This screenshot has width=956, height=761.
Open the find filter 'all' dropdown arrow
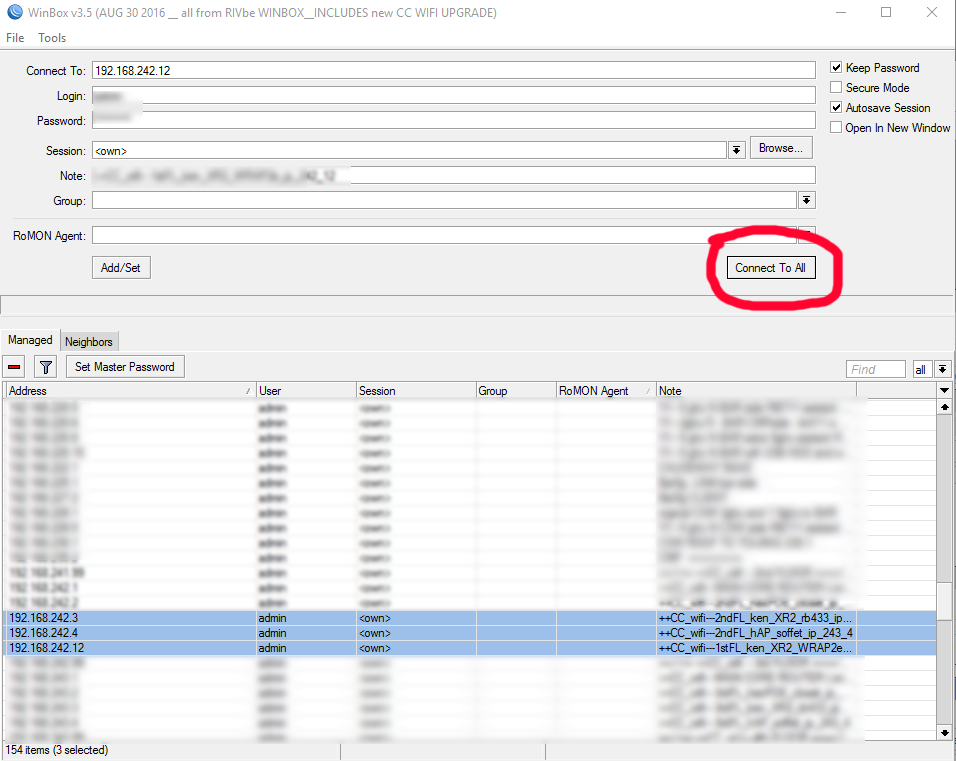942,369
